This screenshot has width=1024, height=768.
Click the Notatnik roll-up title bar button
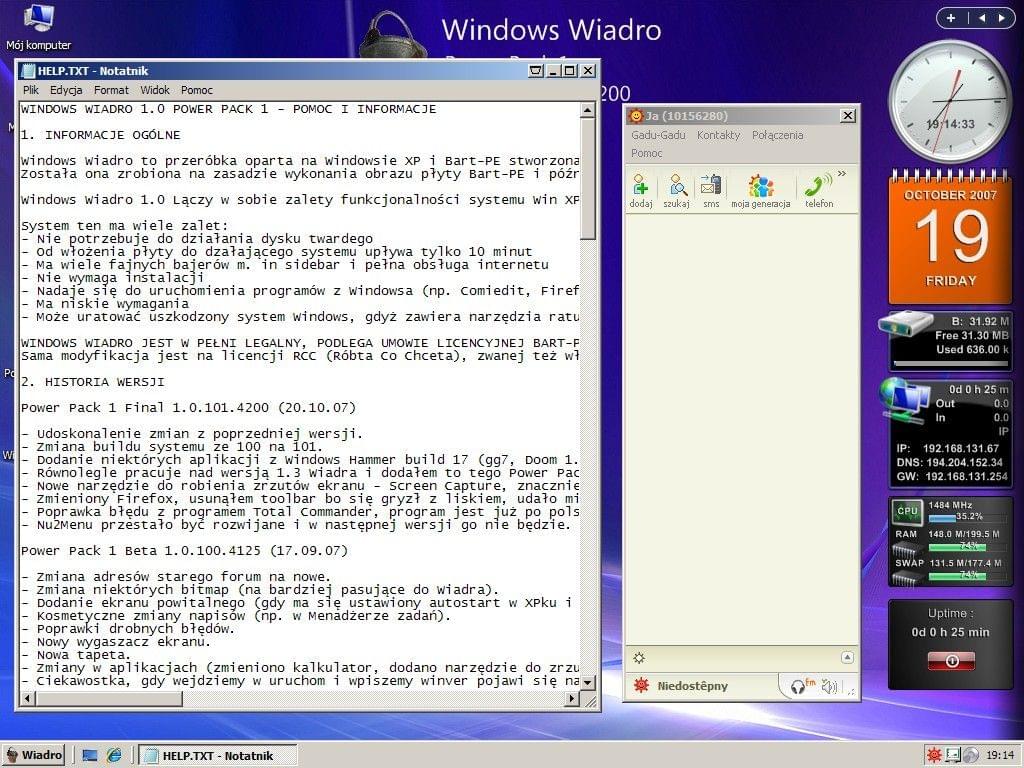(x=536, y=71)
